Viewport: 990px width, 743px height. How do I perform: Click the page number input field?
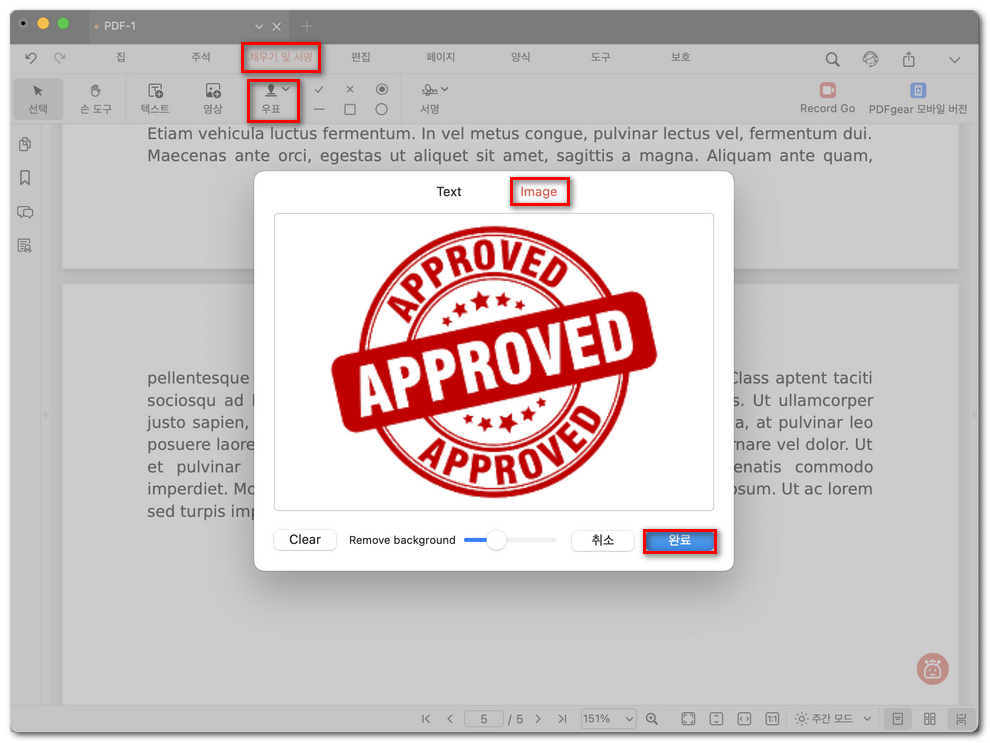pyautogui.click(x=485, y=719)
